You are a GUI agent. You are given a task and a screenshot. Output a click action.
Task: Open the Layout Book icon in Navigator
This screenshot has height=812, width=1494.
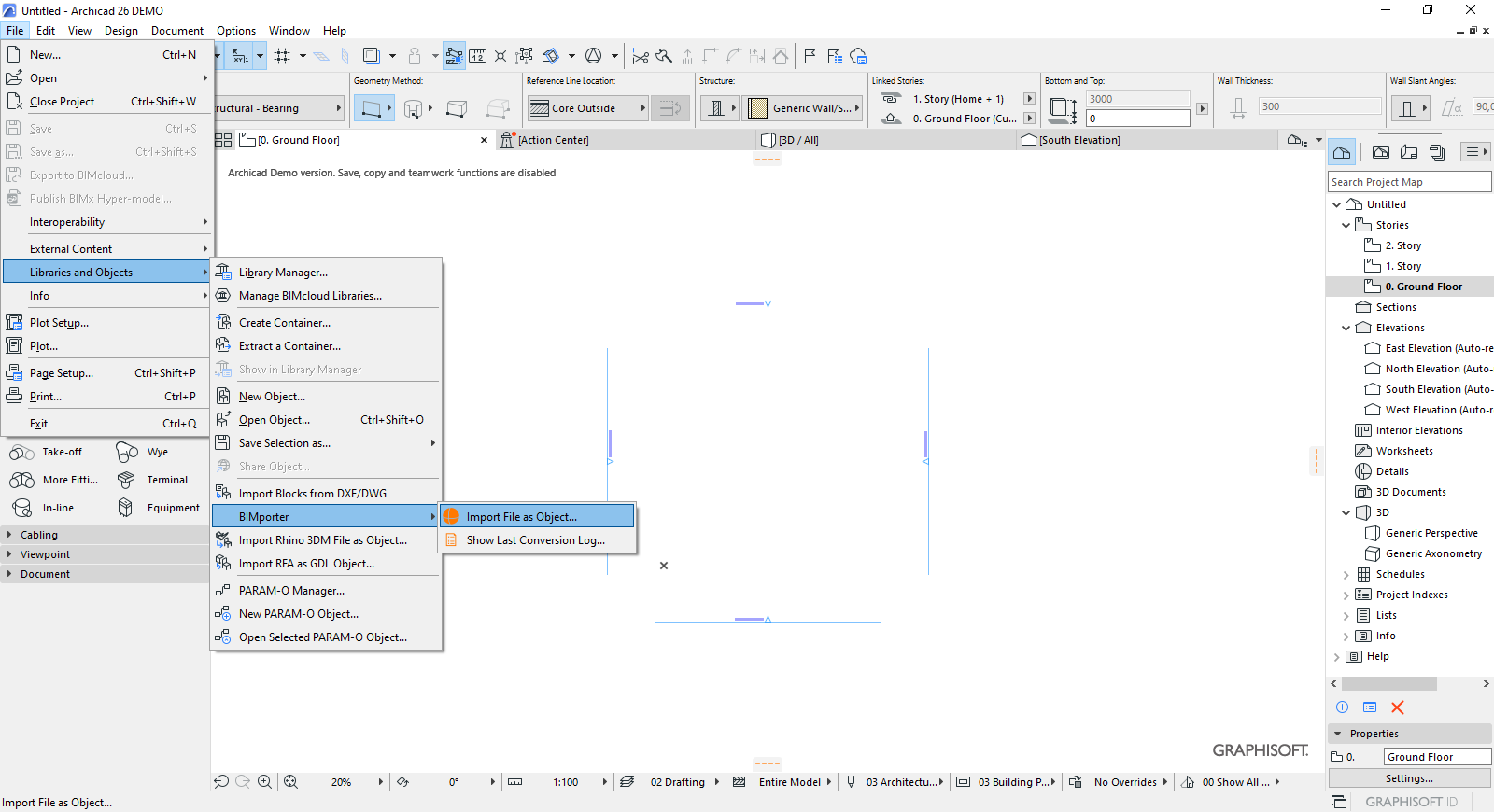[x=1409, y=152]
